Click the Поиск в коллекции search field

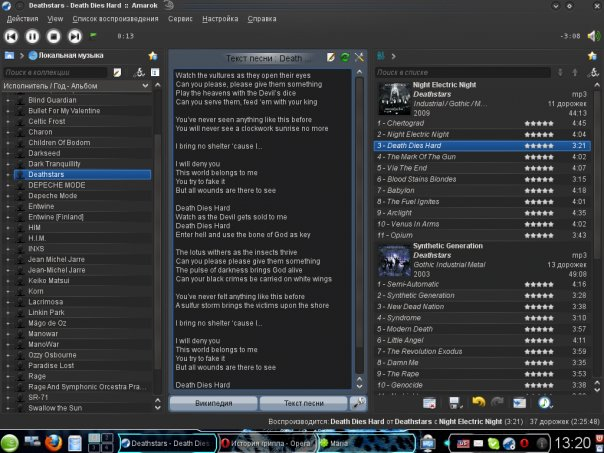click(x=55, y=72)
